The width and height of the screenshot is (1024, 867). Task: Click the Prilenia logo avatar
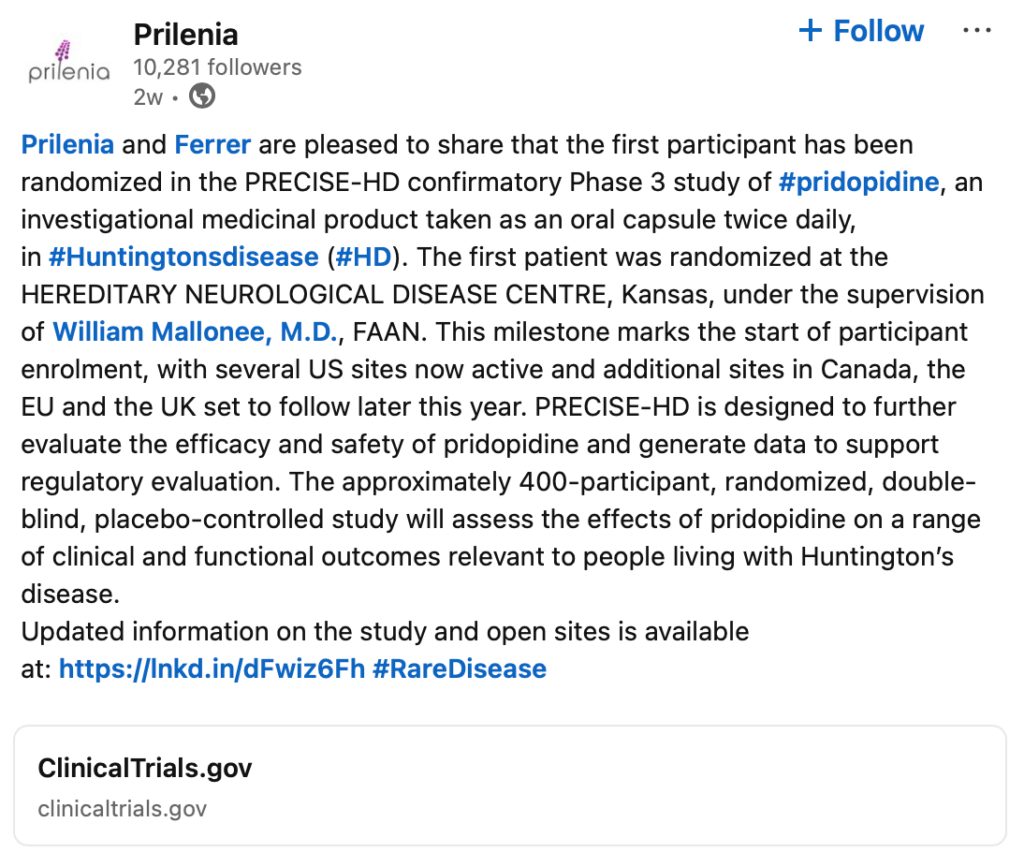[69, 63]
